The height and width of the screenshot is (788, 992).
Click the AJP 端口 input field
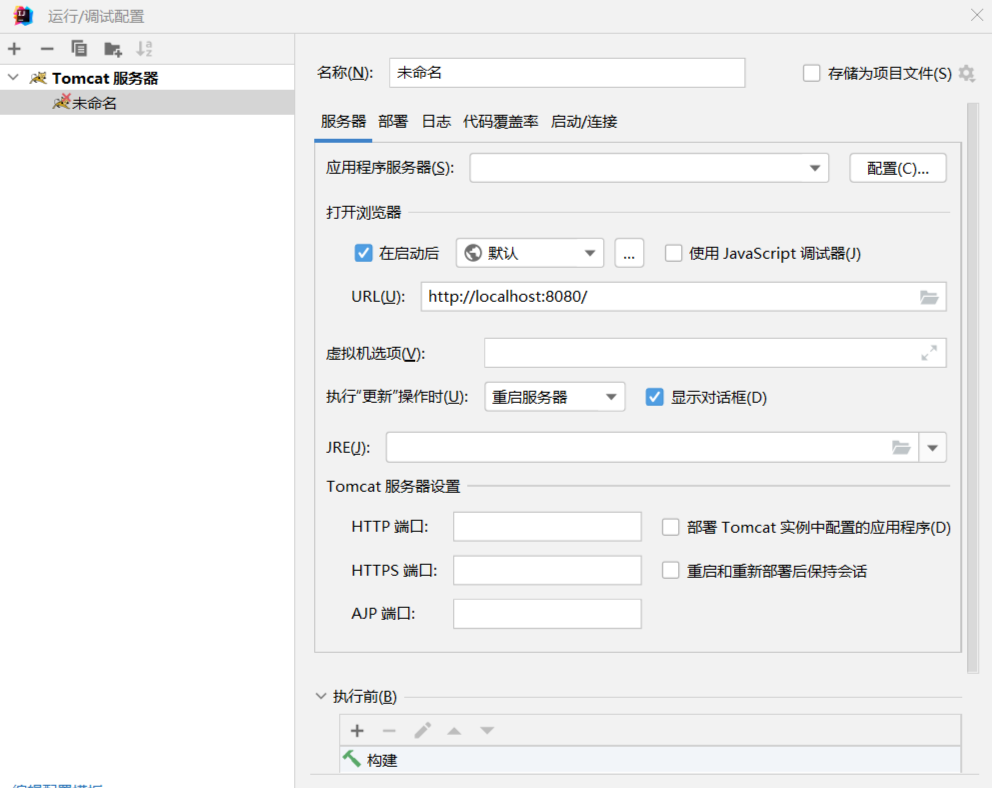547,613
